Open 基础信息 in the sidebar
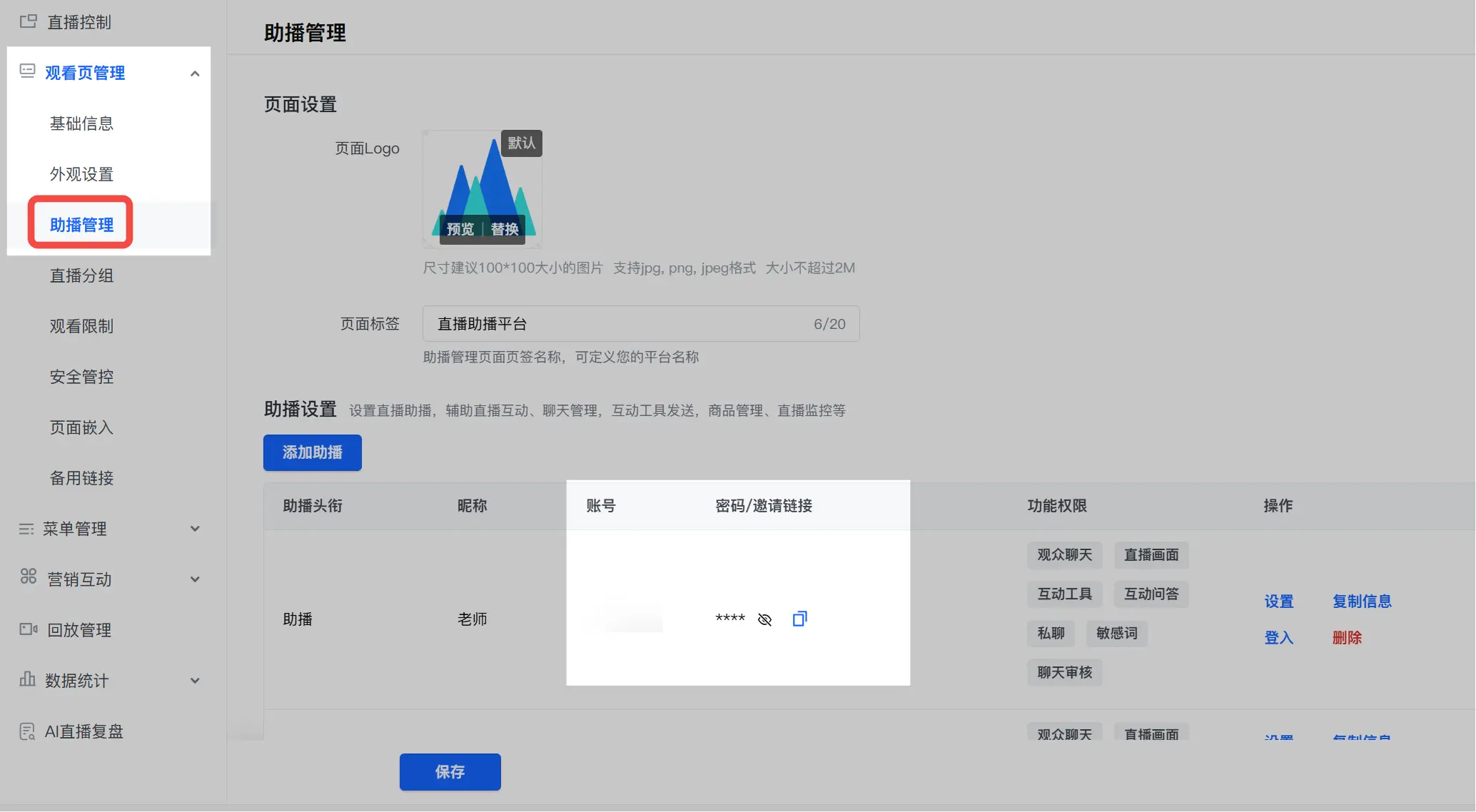This screenshot has width=1476, height=812. click(81, 123)
